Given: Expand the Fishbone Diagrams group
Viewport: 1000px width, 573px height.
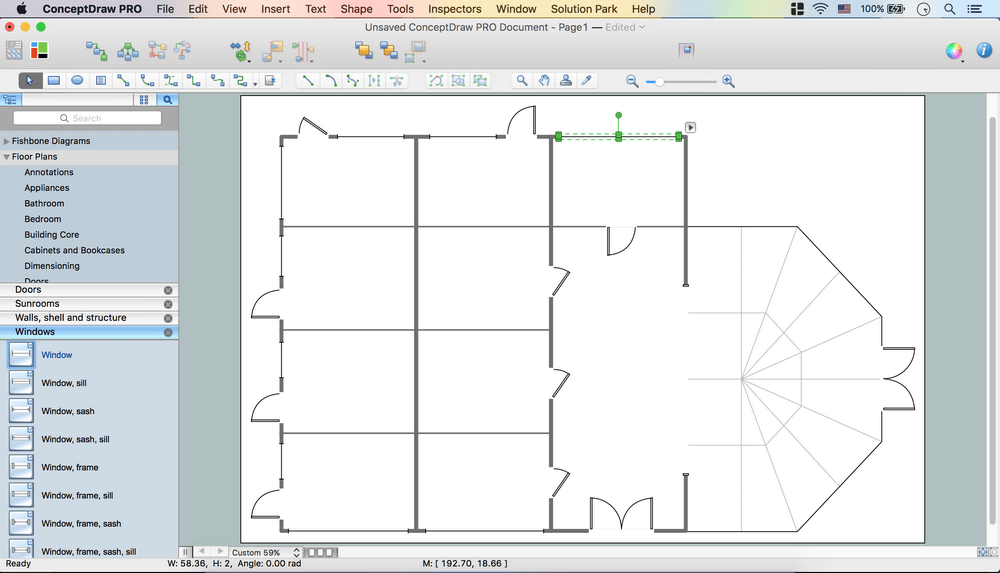Looking at the screenshot, I should (x=7, y=142).
